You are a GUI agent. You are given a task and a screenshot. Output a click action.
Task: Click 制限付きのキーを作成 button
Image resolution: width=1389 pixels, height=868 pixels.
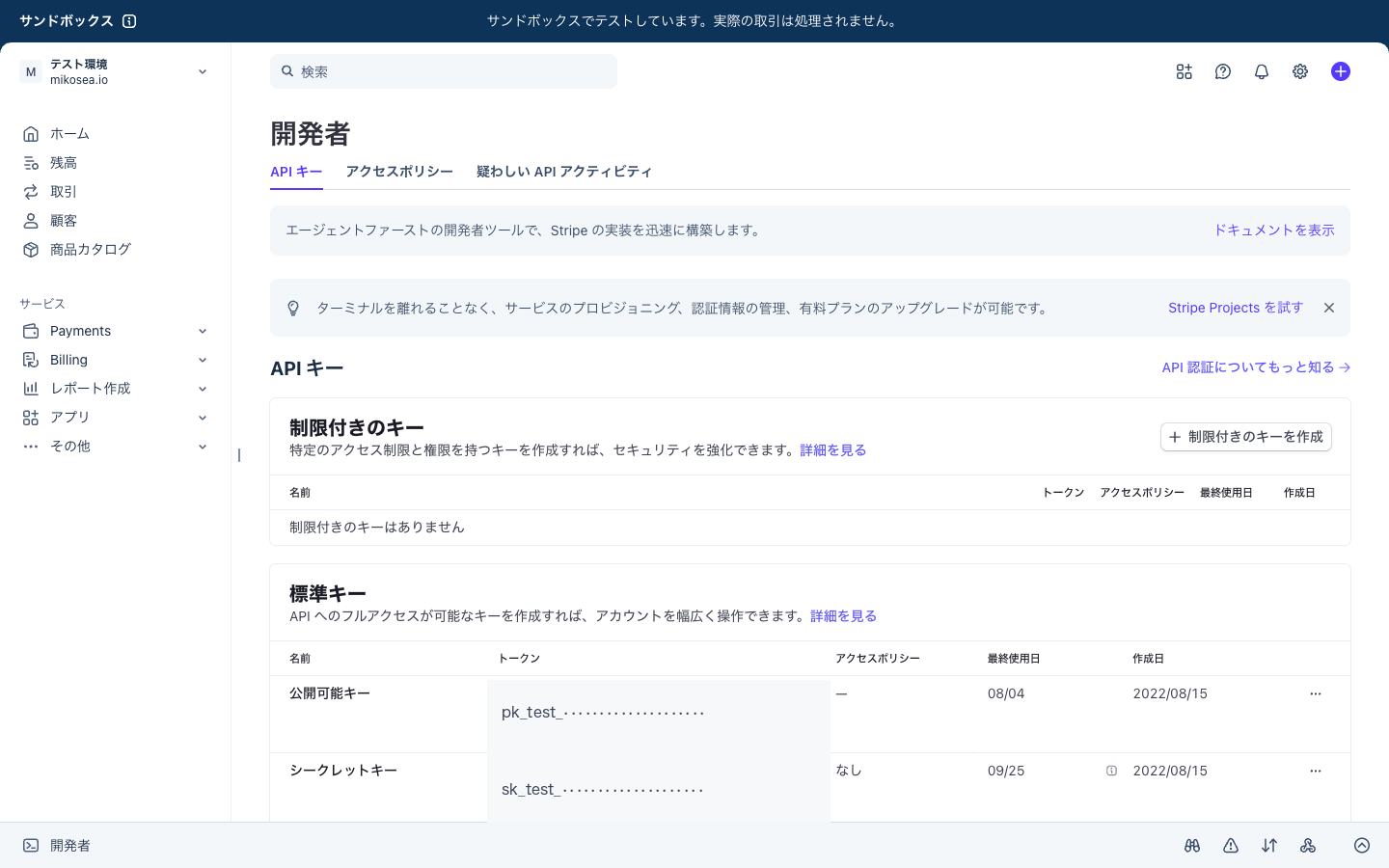point(1246,437)
